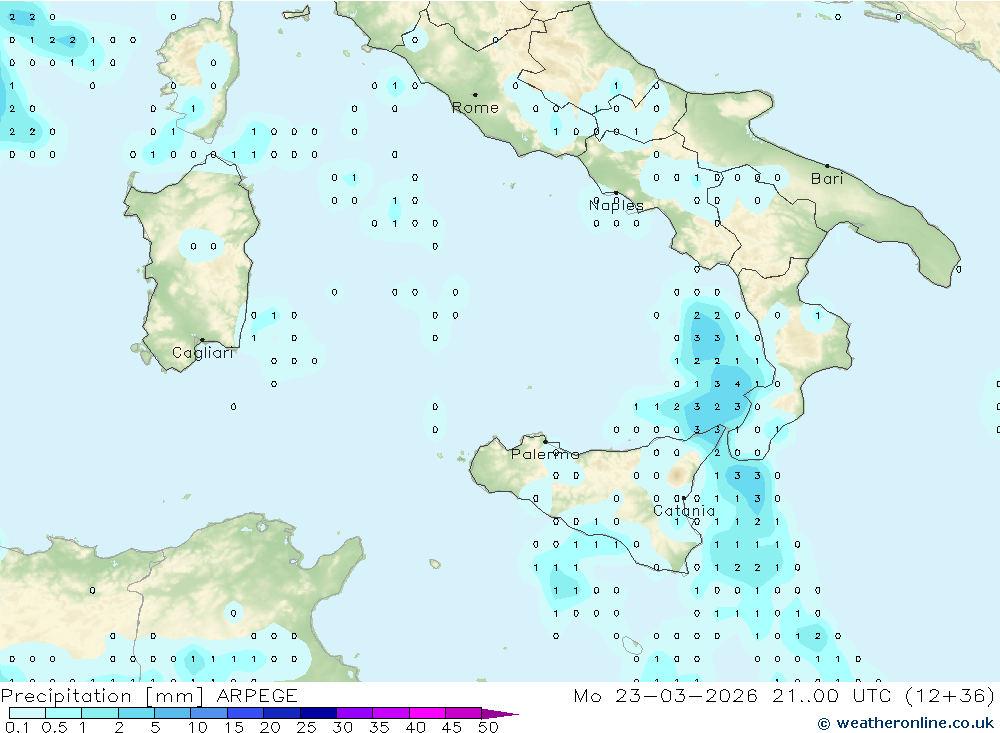Click the legend value '10'
Viewport: 1000px width, 733px height.
pyautogui.click(x=198, y=727)
